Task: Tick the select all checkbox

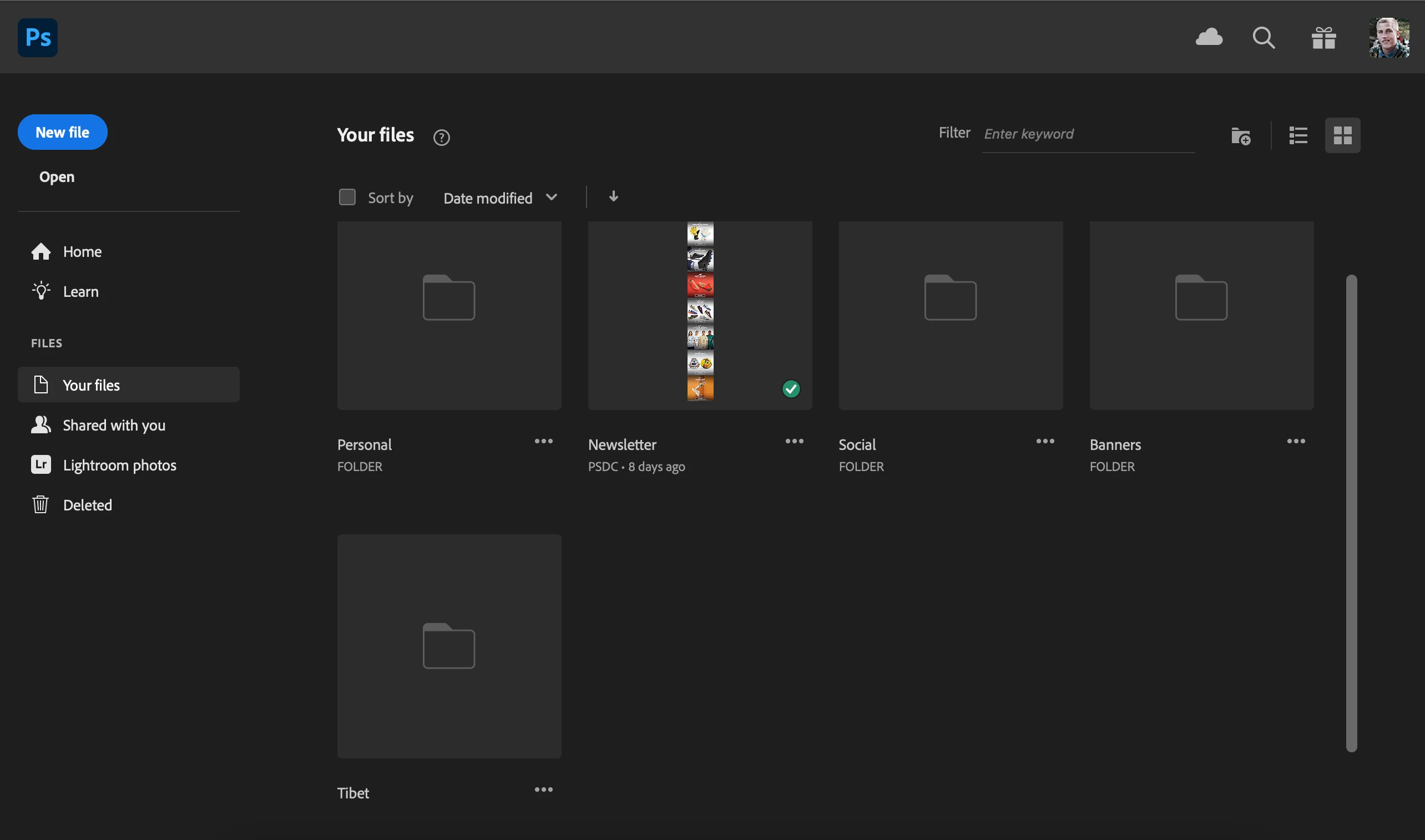Action: [347, 197]
